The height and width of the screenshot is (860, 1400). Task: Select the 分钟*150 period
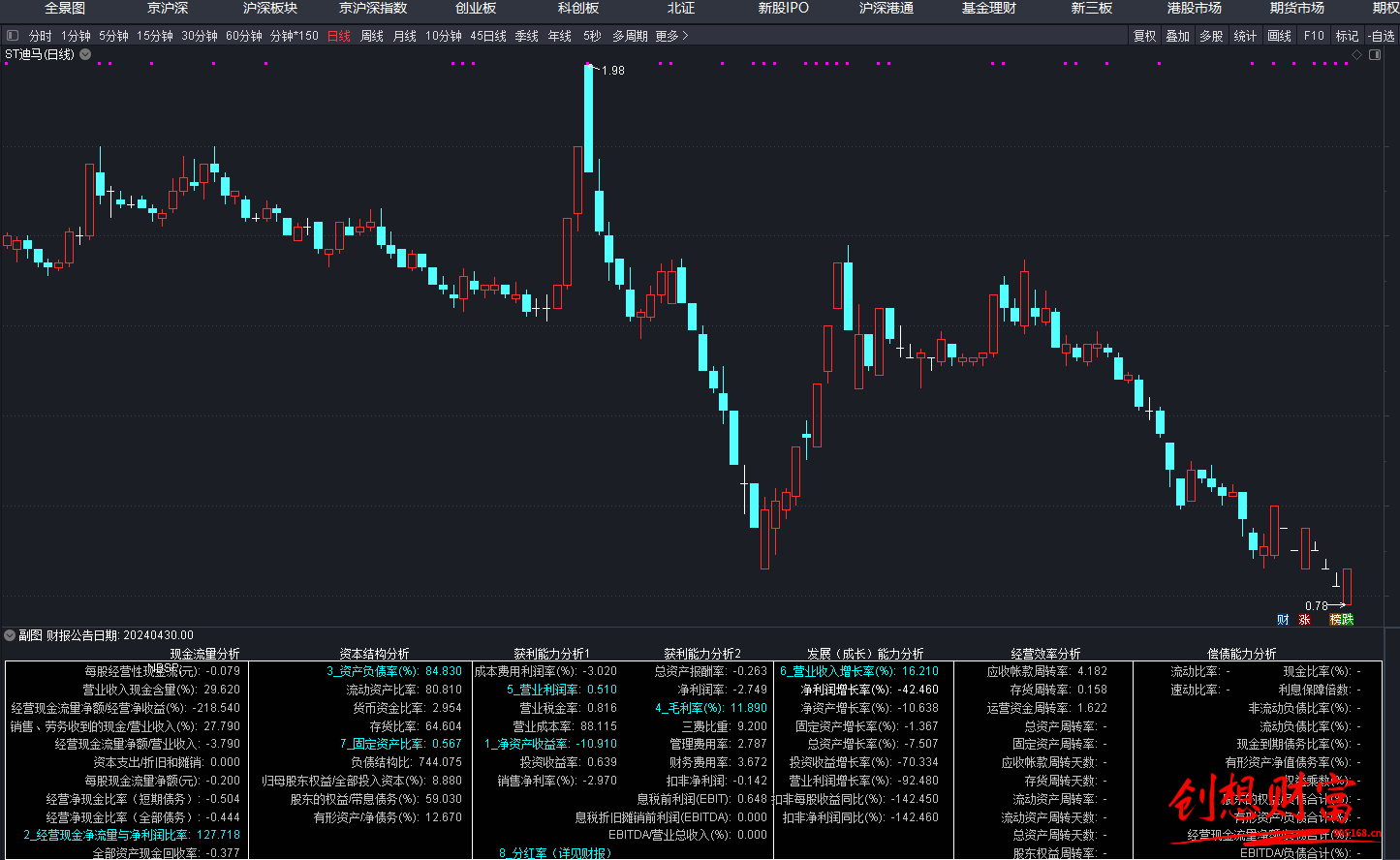pyautogui.click(x=295, y=36)
